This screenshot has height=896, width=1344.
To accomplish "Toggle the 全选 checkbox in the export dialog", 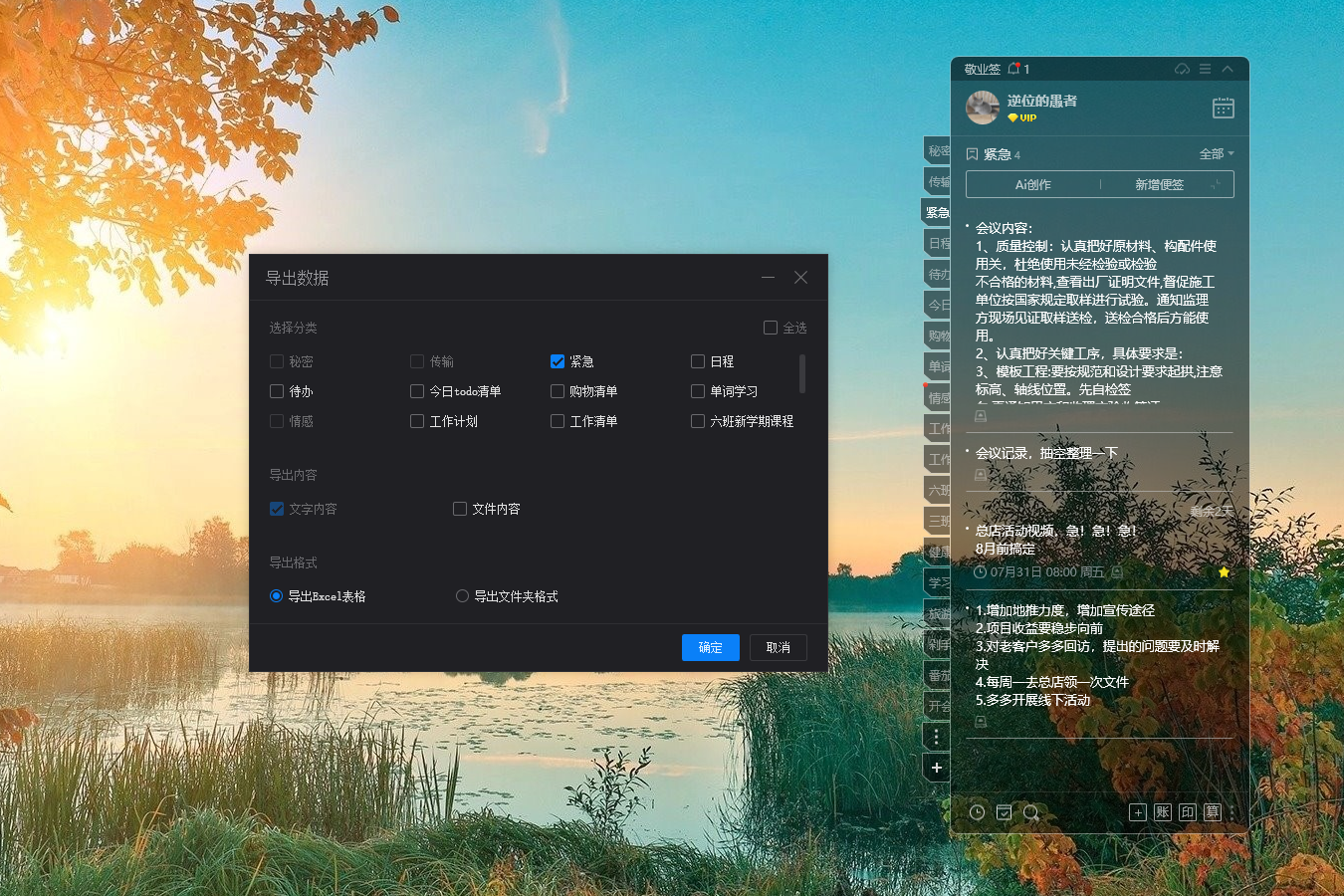I will click(770, 328).
